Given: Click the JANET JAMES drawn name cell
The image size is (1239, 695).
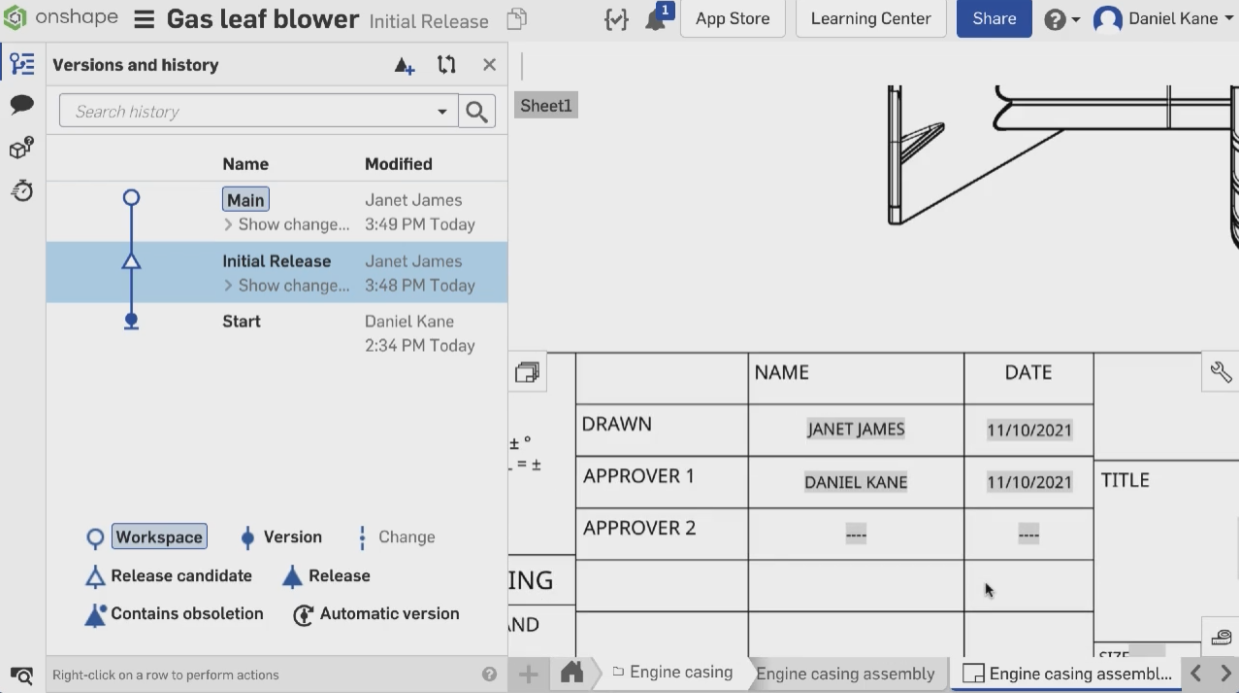Looking at the screenshot, I should tap(856, 429).
